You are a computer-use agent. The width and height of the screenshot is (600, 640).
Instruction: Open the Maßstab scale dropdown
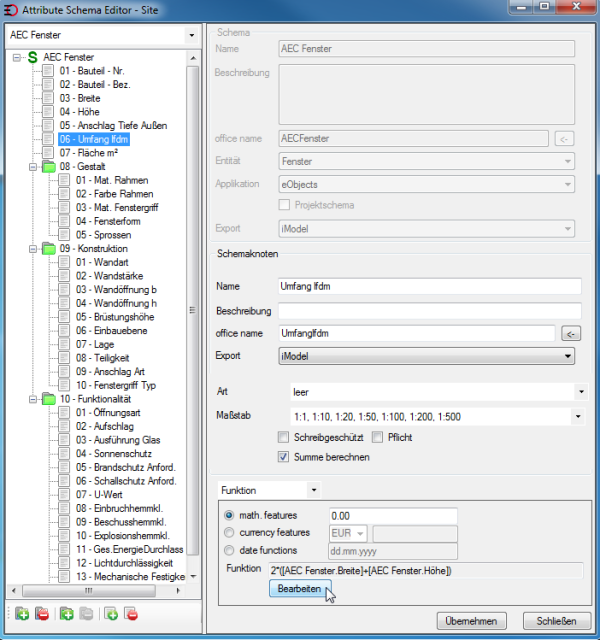pyautogui.click(x=578, y=416)
